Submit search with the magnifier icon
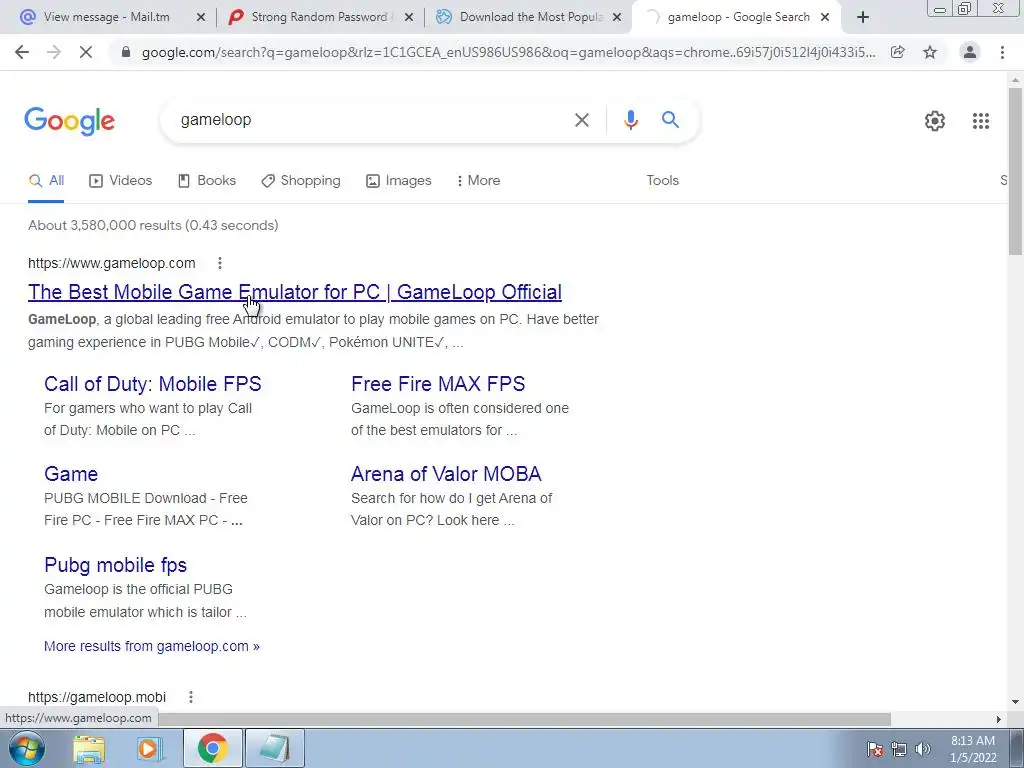Image resolution: width=1024 pixels, height=768 pixels. tap(670, 120)
